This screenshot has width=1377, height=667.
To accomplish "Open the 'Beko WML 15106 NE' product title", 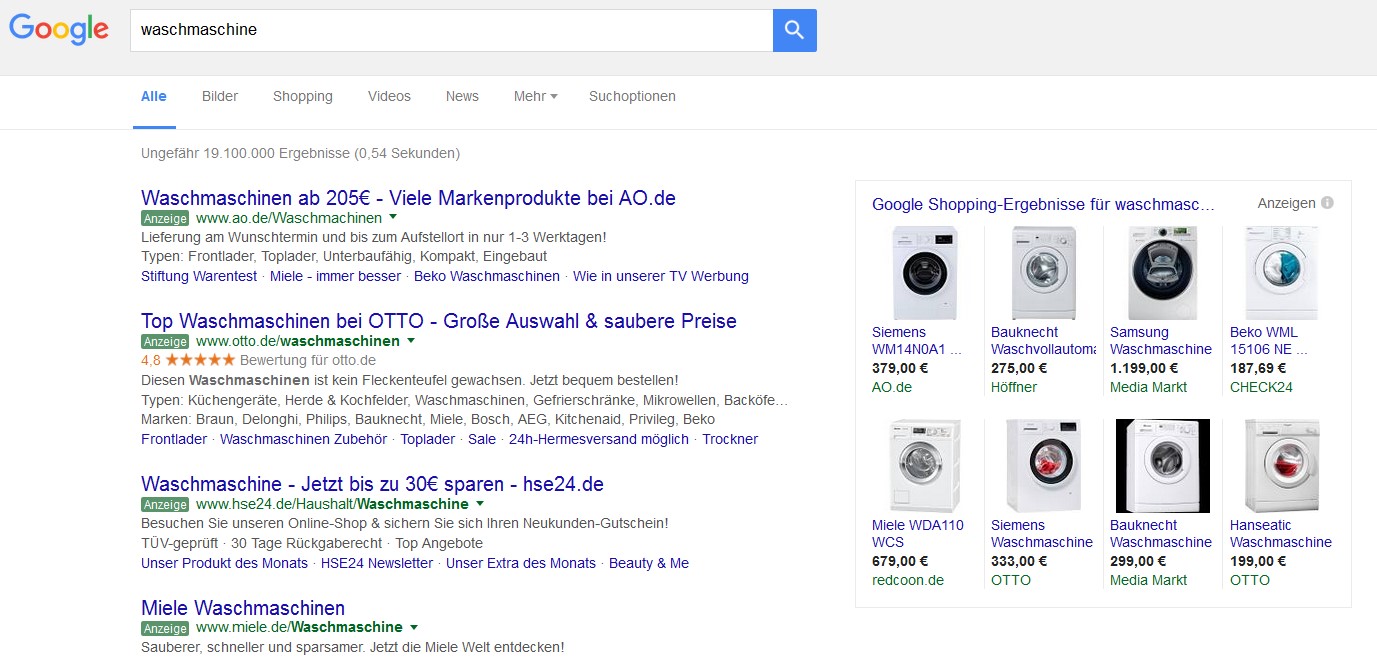I will click(1269, 341).
